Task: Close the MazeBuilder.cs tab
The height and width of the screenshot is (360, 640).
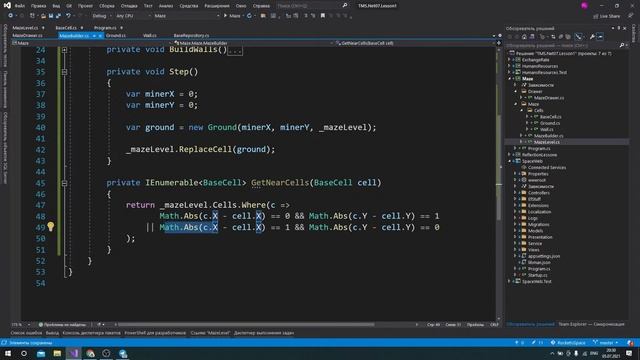Action: point(100,36)
